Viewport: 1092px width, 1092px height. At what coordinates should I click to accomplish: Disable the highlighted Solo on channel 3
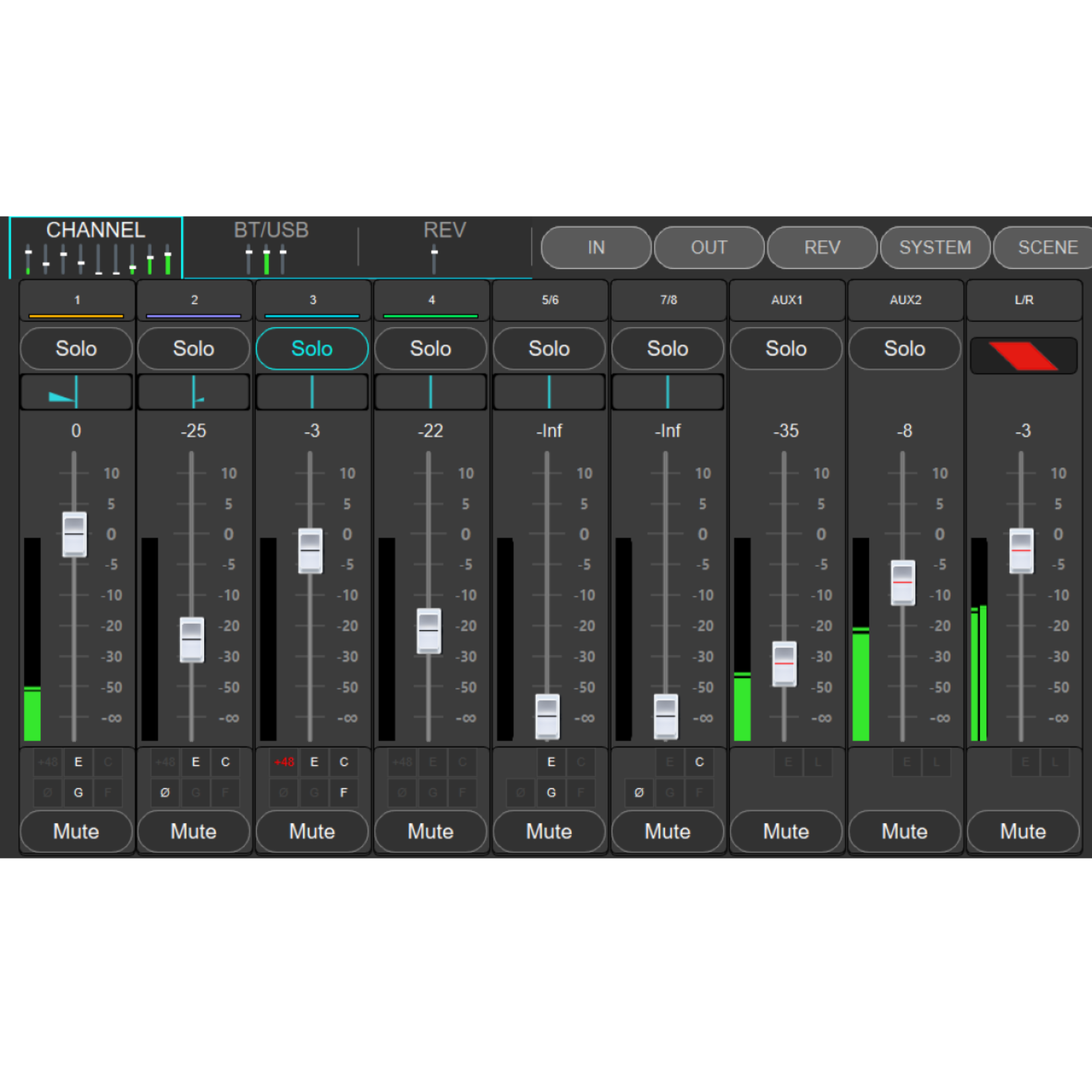point(312,349)
